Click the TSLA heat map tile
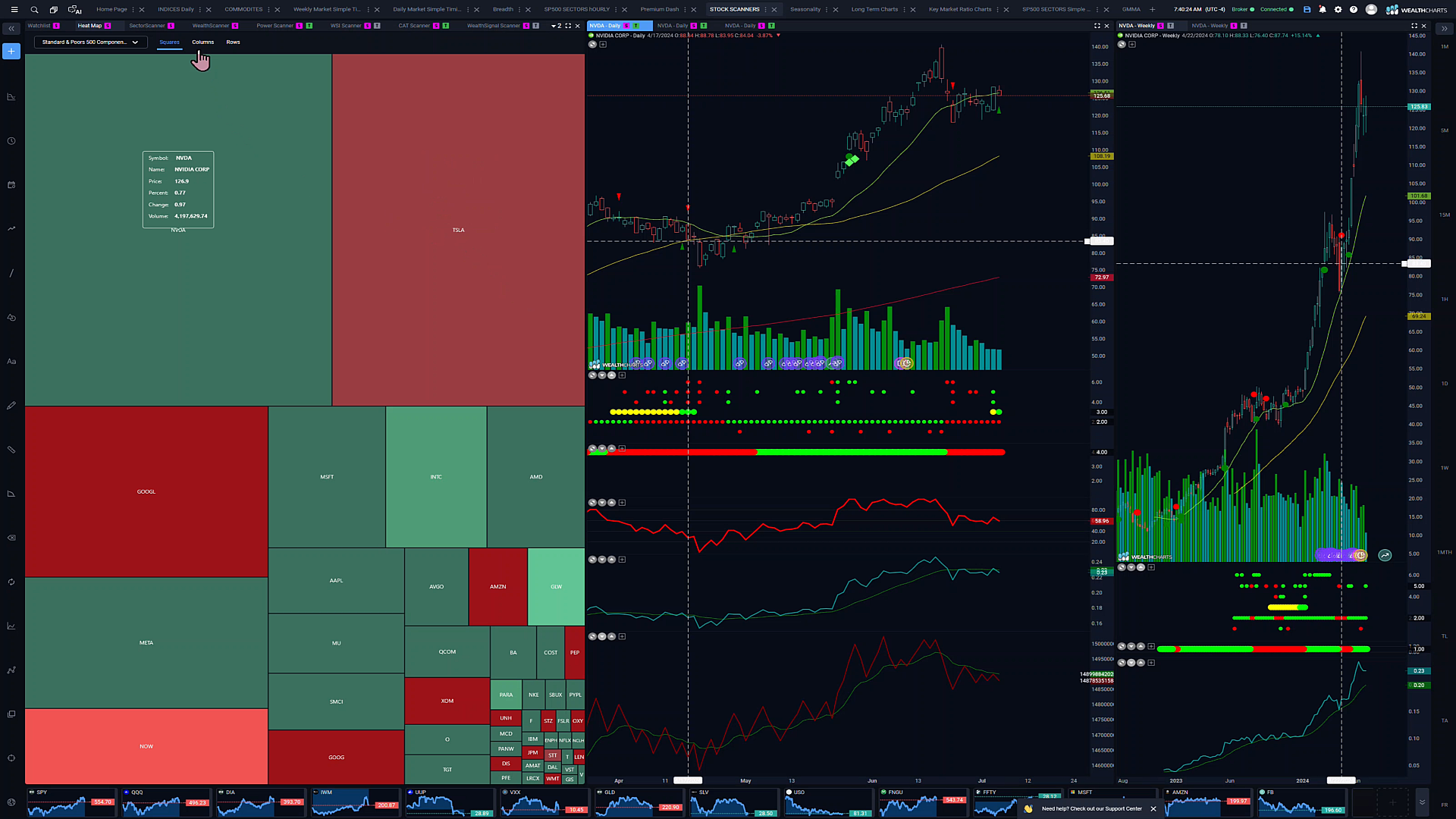The image size is (1456, 819). click(x=458, y=230)
